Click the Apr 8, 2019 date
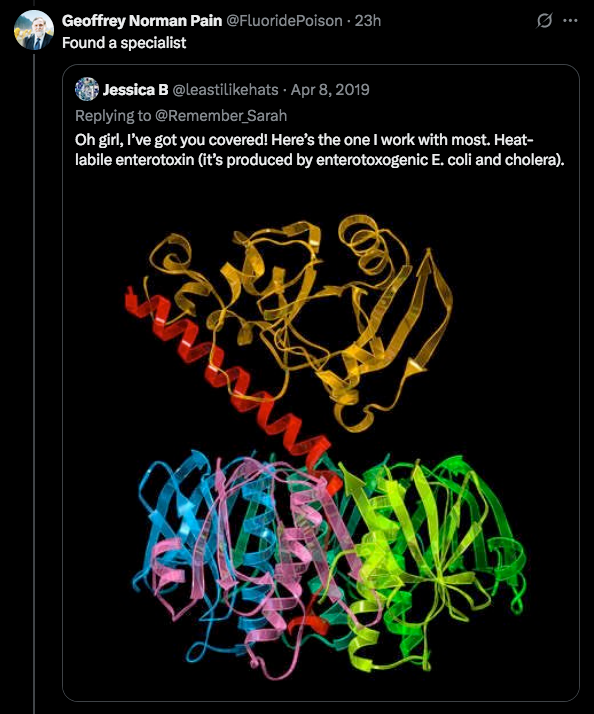This screenshot has width=594, height=714. [x=330, y=90]
